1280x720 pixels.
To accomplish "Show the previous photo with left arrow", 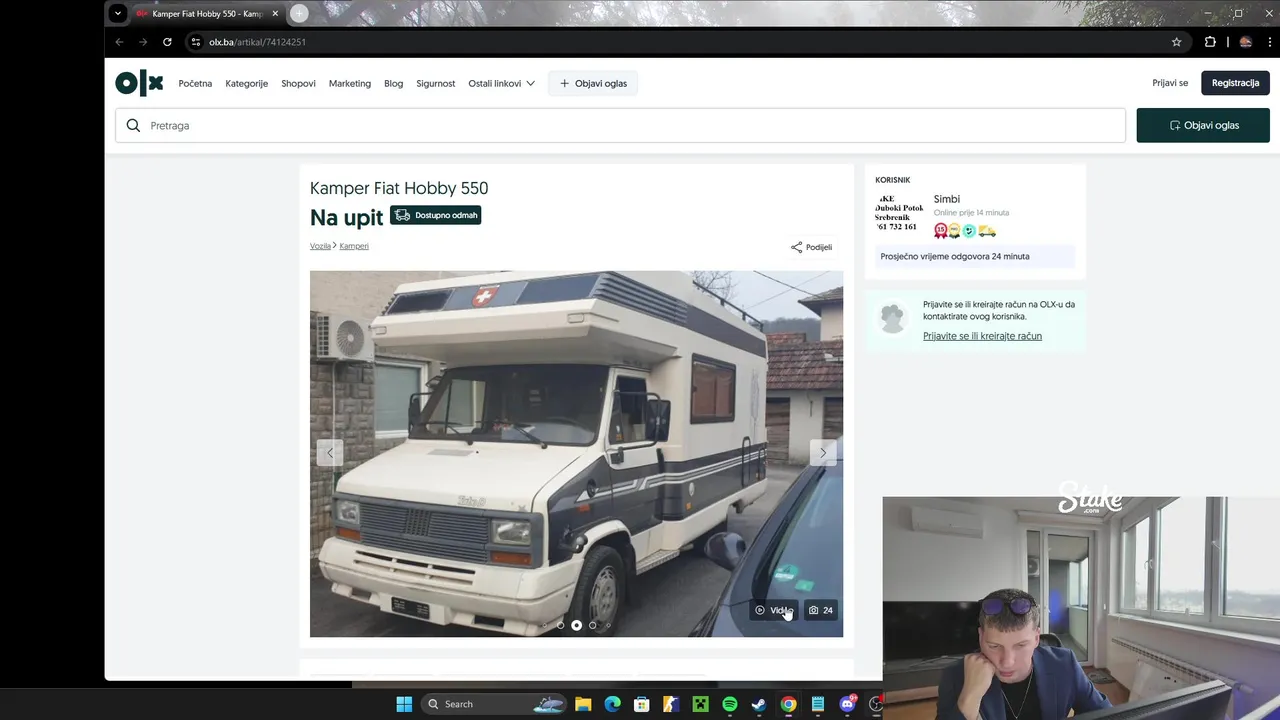I will coord(330,452).
